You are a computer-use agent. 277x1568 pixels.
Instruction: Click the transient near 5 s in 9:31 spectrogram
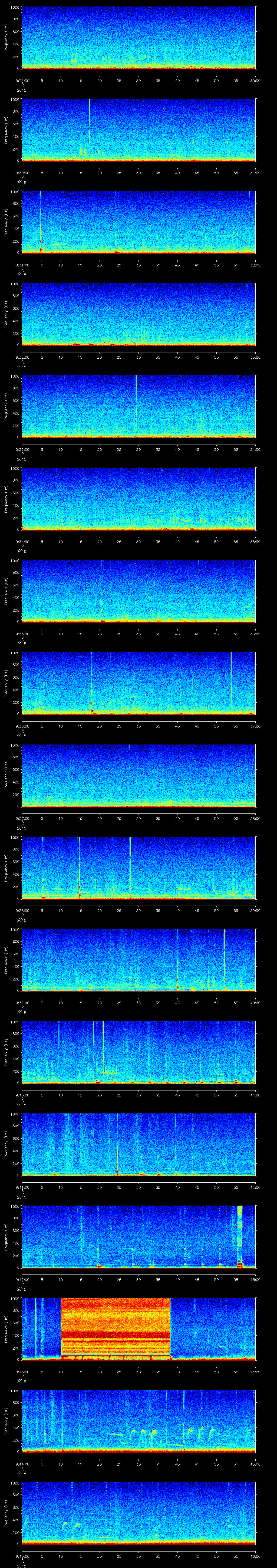[41, 222]
